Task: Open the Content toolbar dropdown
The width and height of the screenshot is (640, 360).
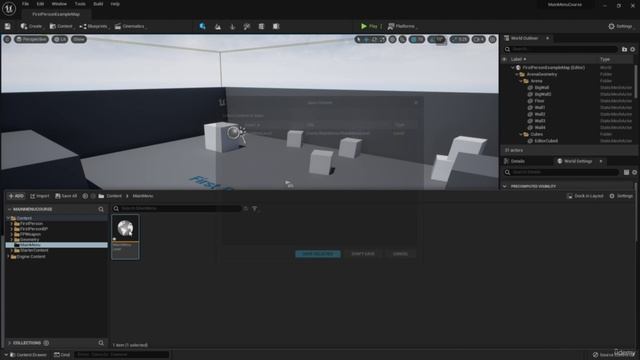Action: (x=61, y=26)
